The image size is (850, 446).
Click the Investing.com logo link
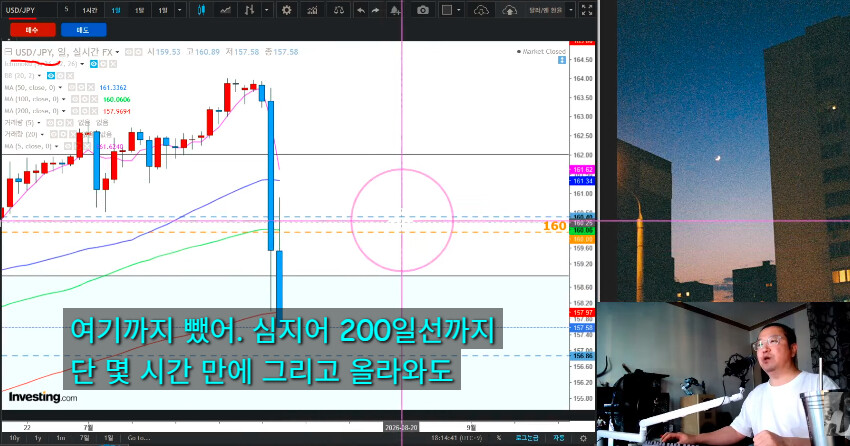coord(43,397)
